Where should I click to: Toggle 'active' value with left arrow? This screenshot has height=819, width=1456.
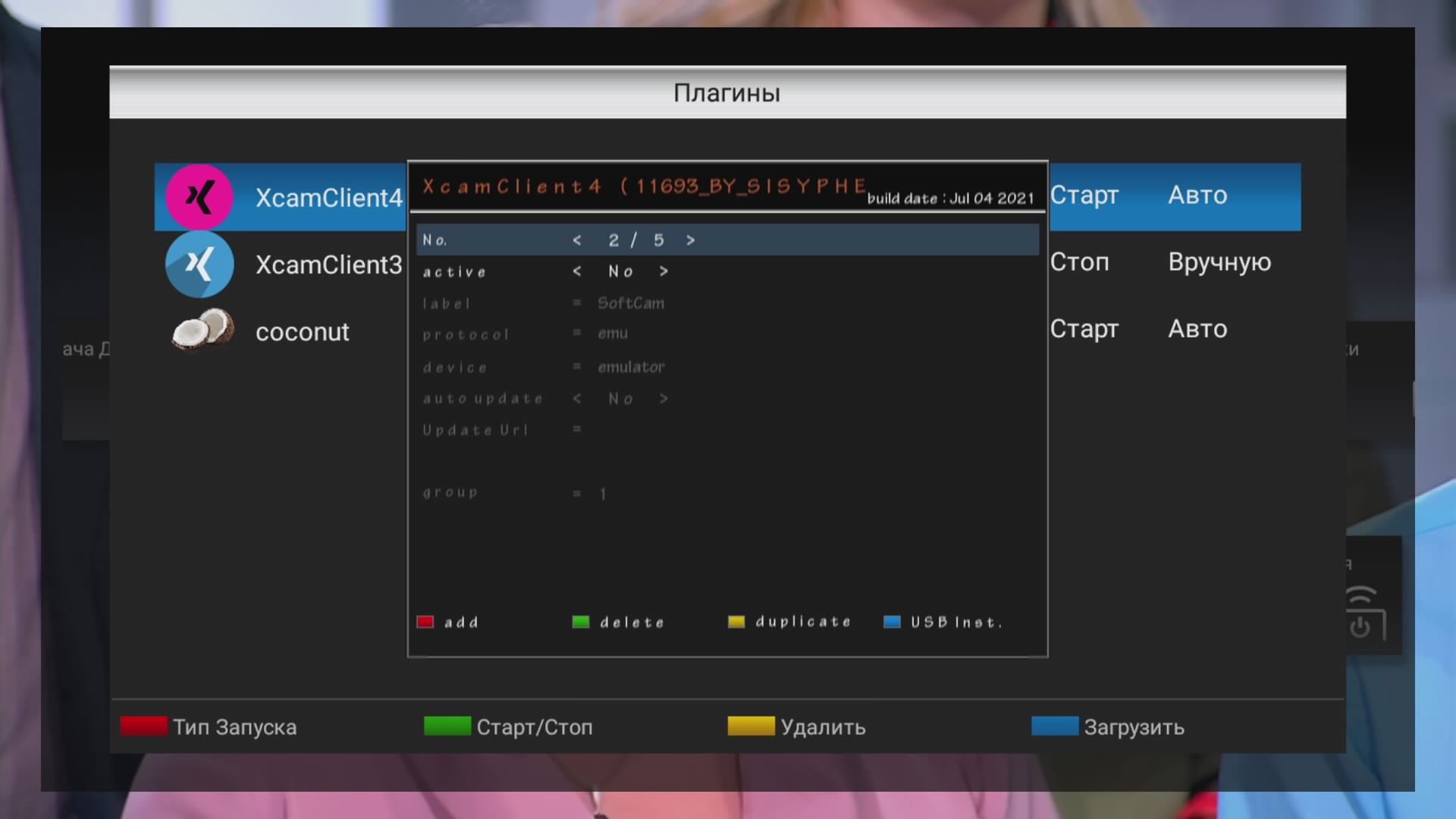click(577, 271)
